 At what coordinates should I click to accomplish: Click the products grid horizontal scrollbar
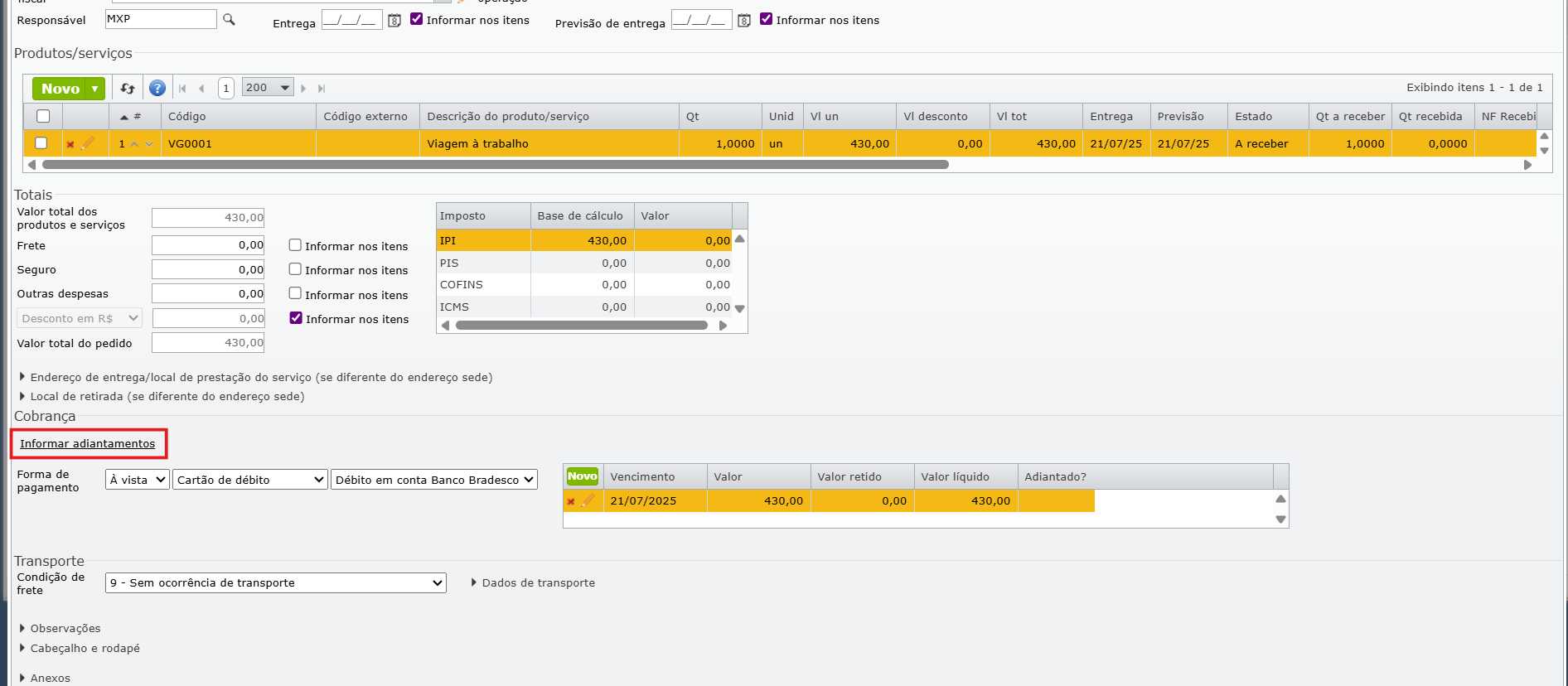(496, 165)
